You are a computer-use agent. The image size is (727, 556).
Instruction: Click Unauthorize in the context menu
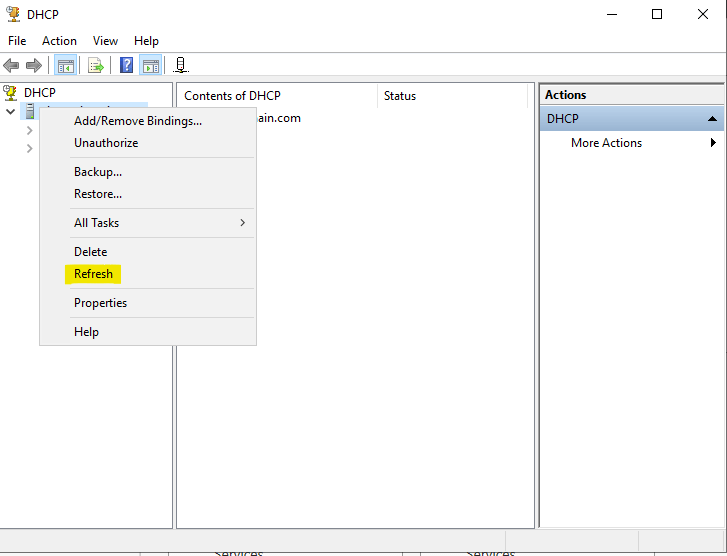(106, 143)
